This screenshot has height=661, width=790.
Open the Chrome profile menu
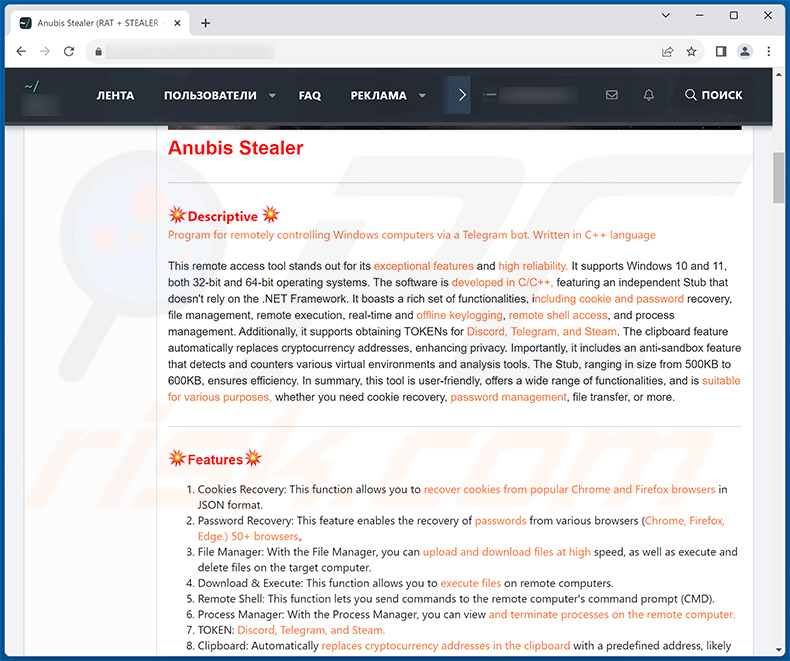[745, 51]
